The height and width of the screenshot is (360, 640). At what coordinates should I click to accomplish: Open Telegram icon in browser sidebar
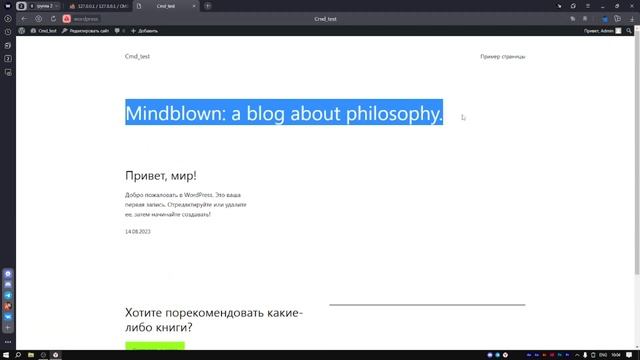click(x=8, y=295)
